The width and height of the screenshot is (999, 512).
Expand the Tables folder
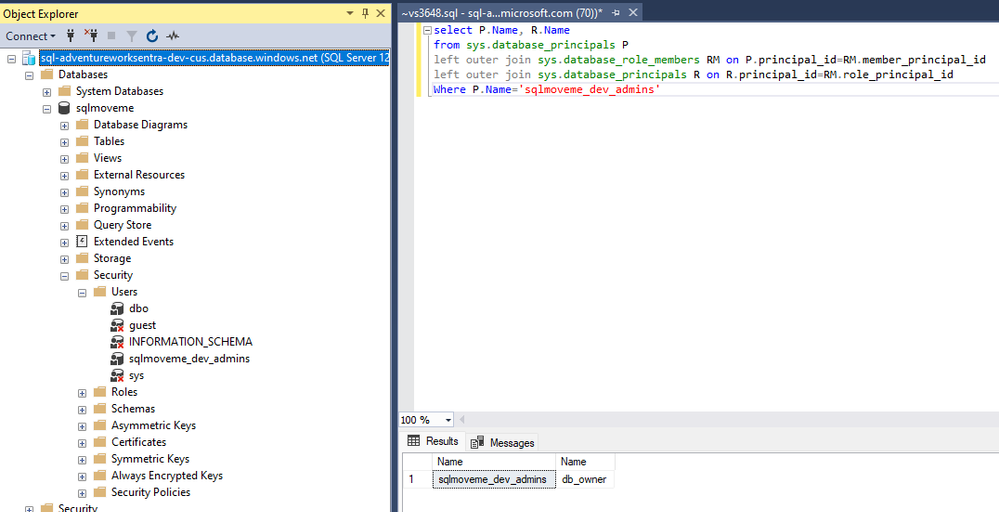64,142
